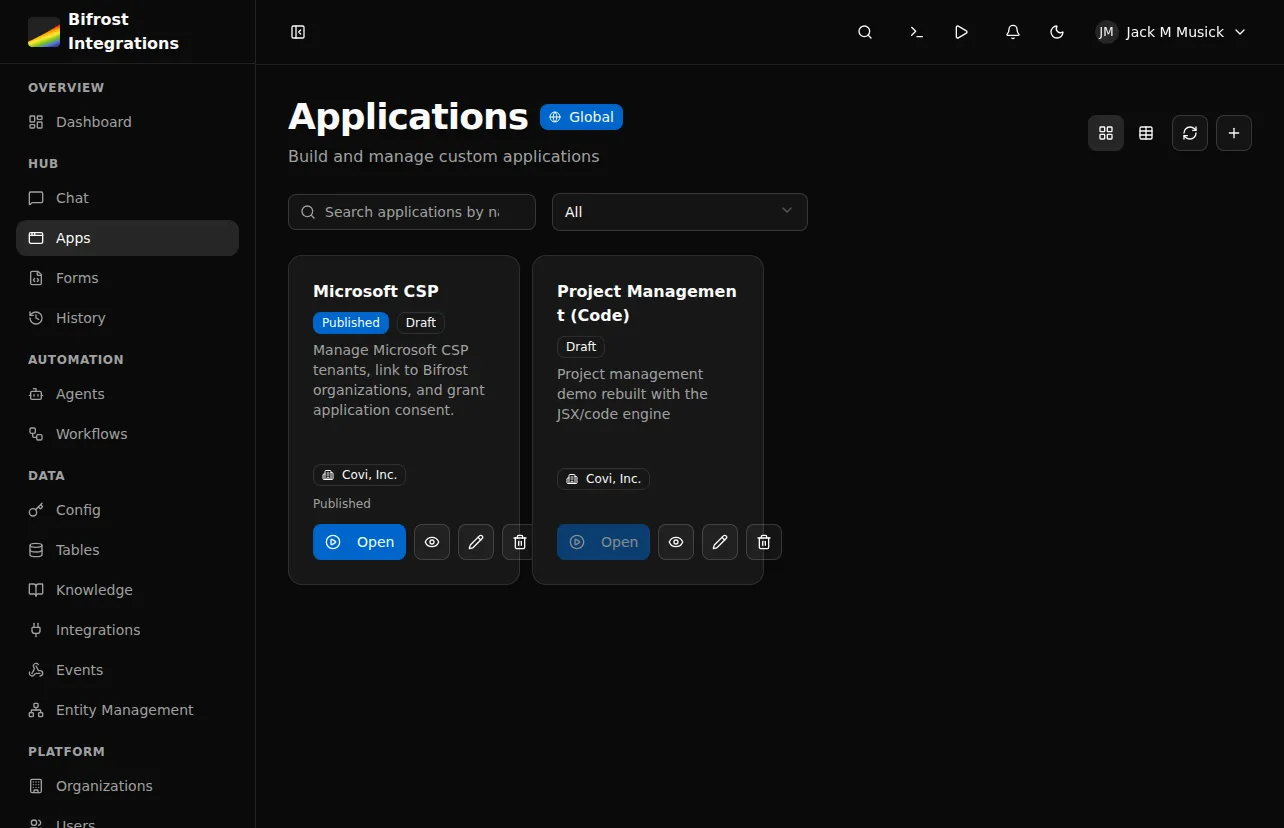Navigate to the Workflows section
This screenshot has height=828, width=1284.
[90, 433]
